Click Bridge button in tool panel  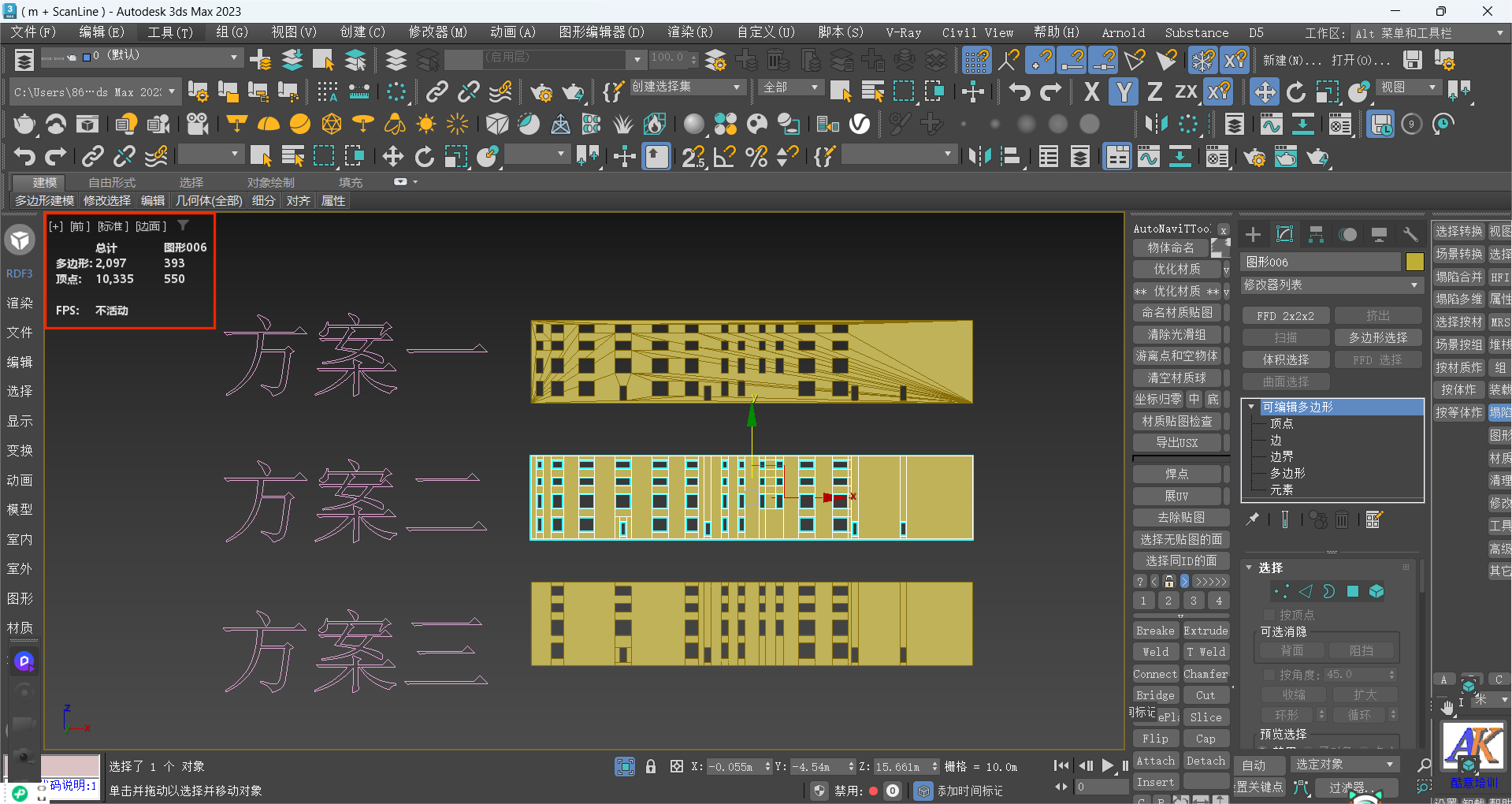(x=1155, y=695)
